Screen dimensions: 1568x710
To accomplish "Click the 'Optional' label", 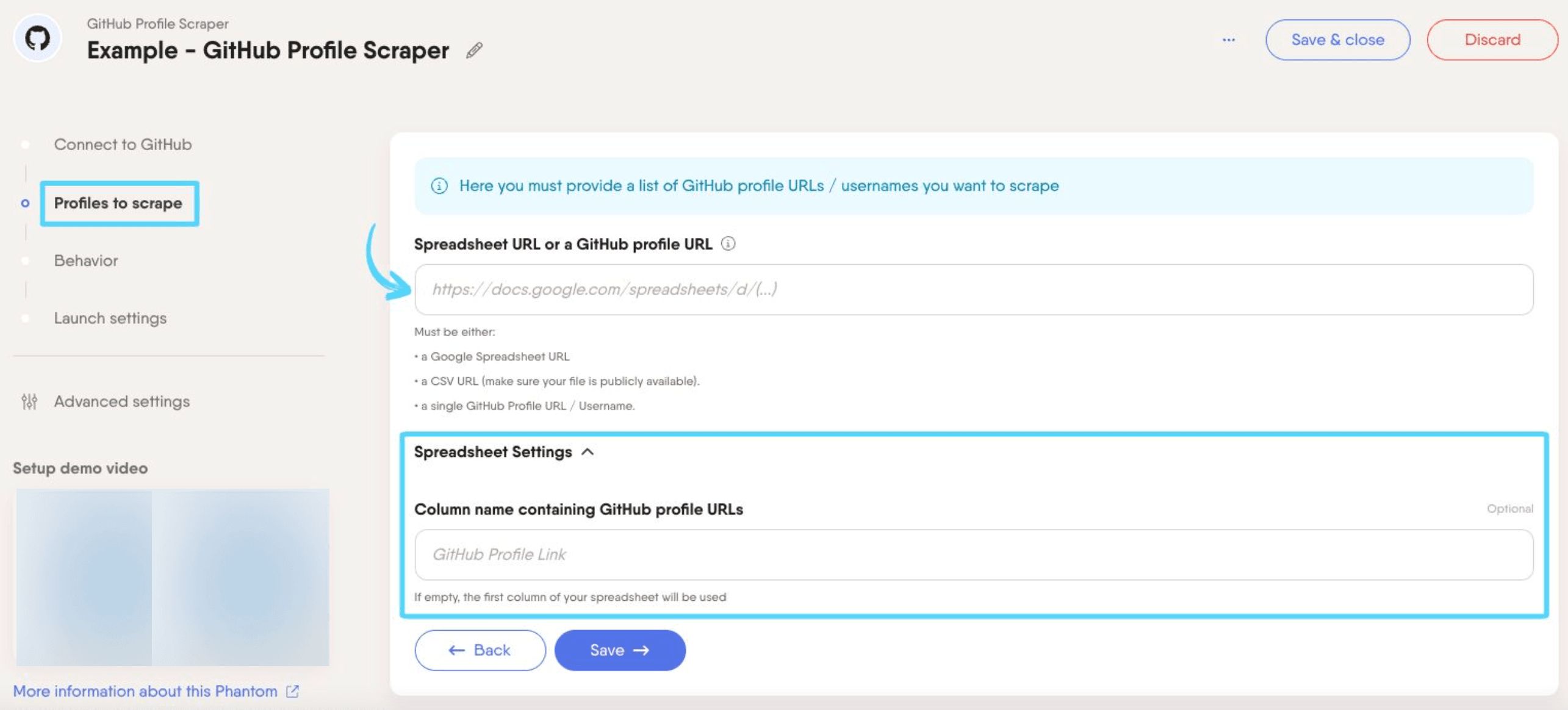I will point(1509,509).
